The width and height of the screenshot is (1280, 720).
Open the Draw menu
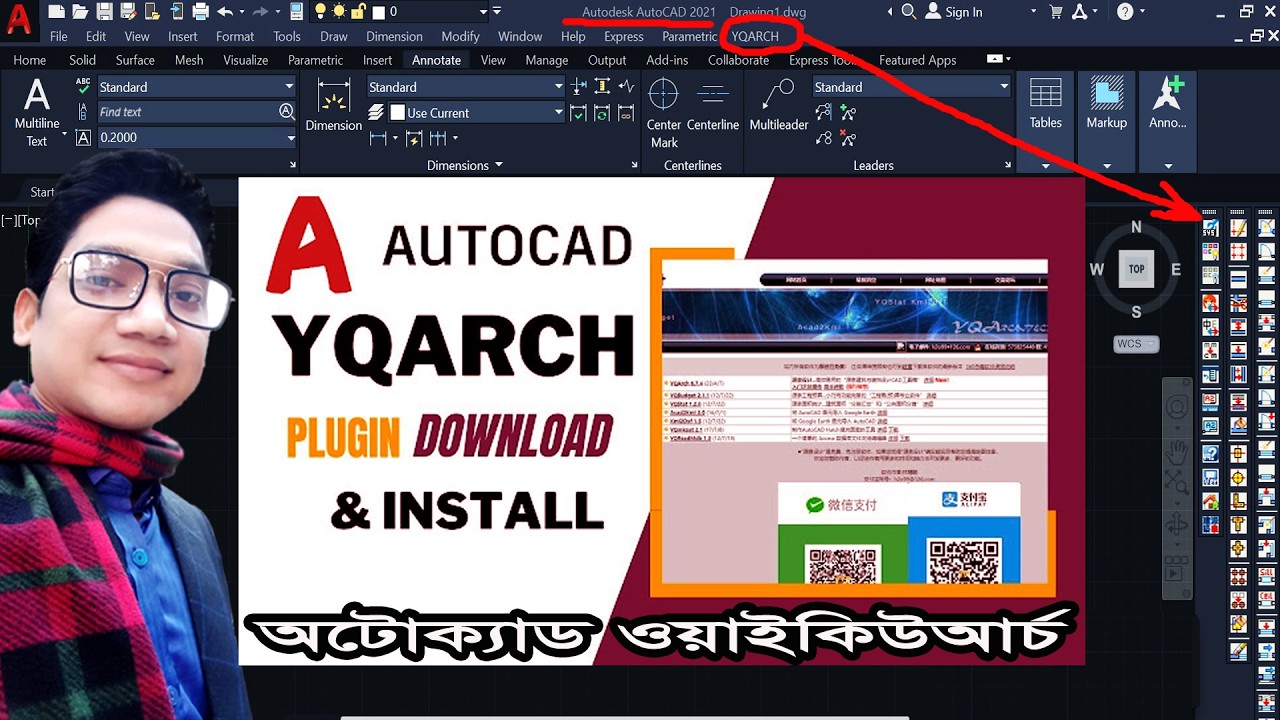pyautogui.click(x=334, y=36)
